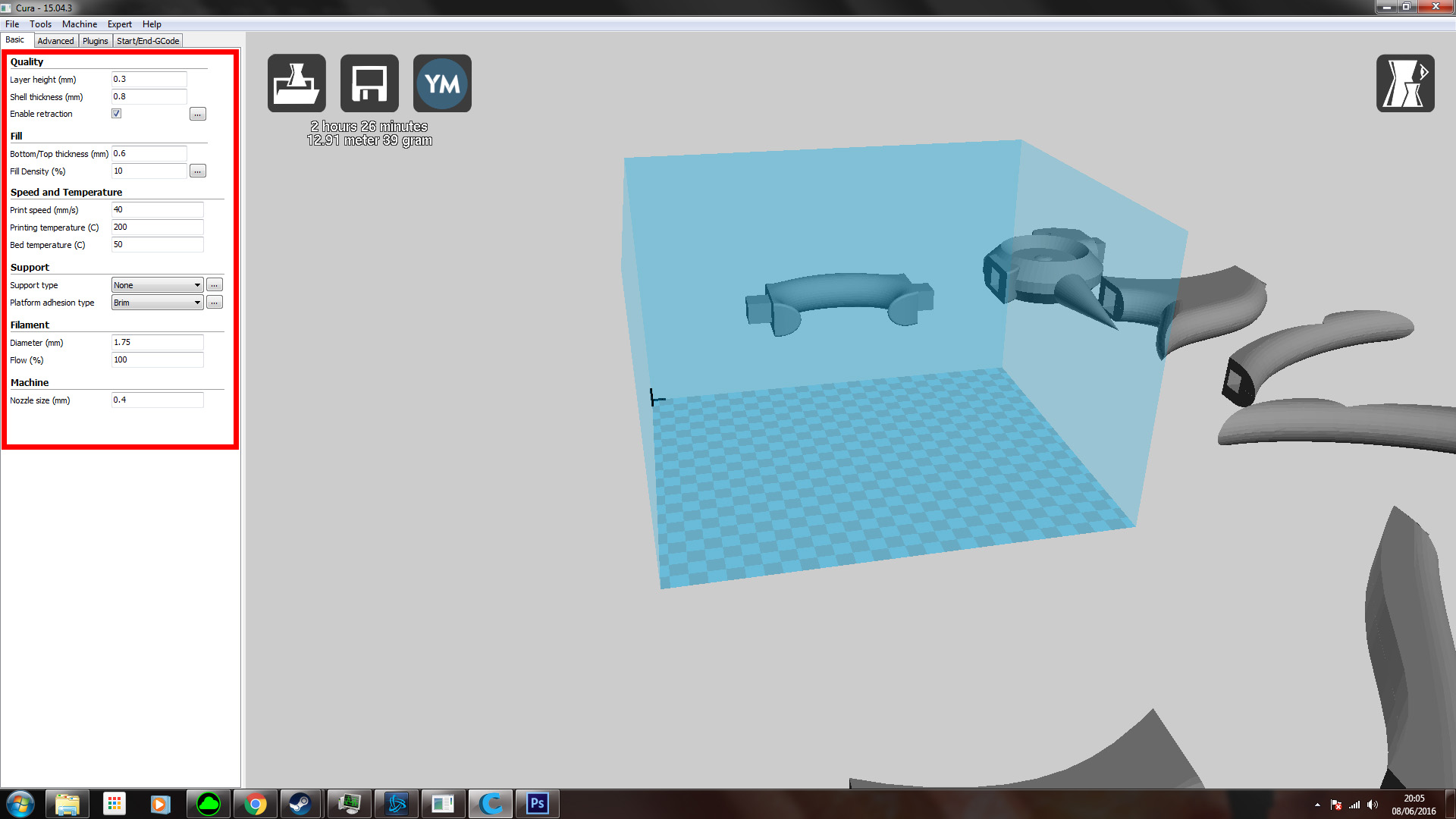Open the View mode icon
The height and width of the screenshot is (819, 1456).
coord(1405,83)
